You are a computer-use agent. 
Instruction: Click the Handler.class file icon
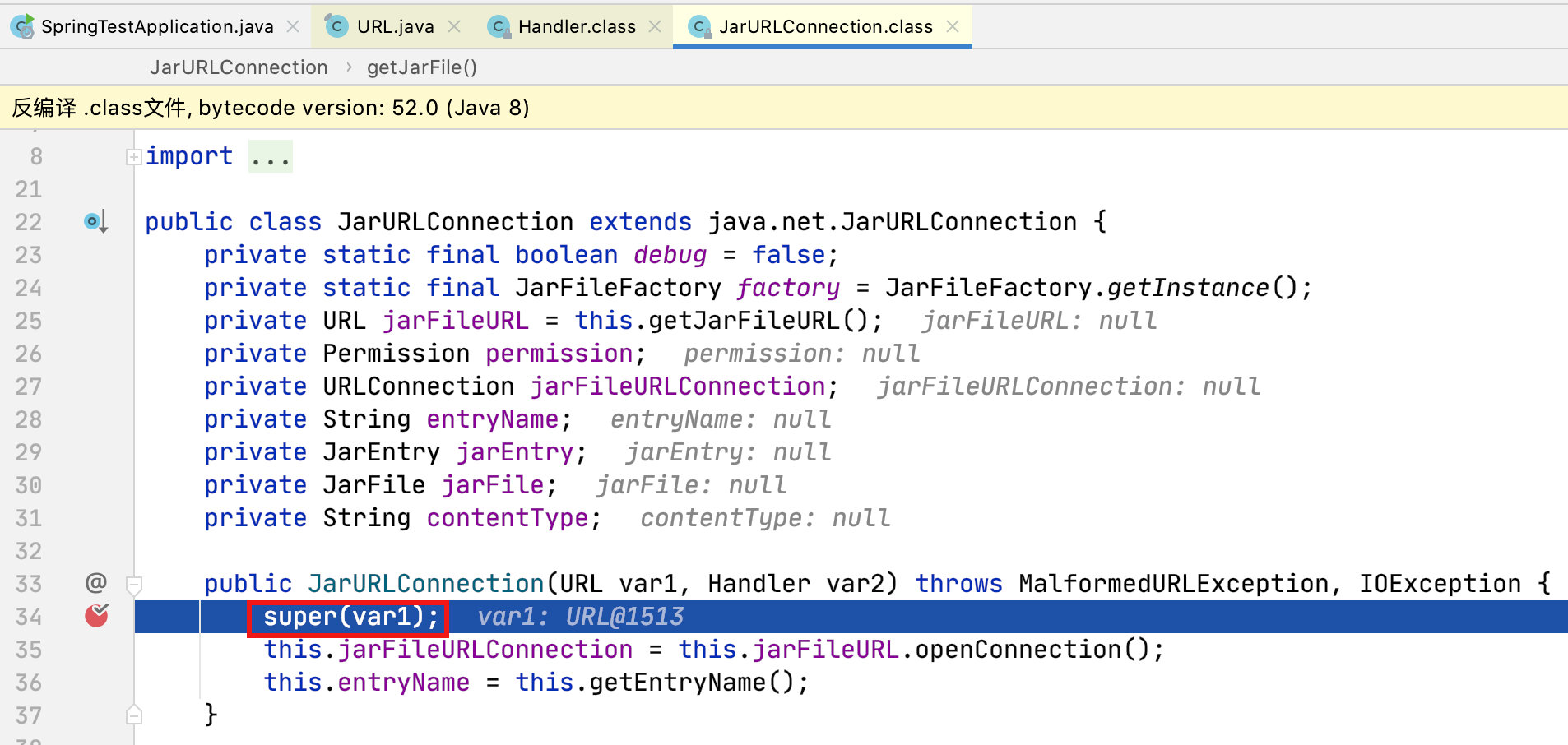(498, 26)
